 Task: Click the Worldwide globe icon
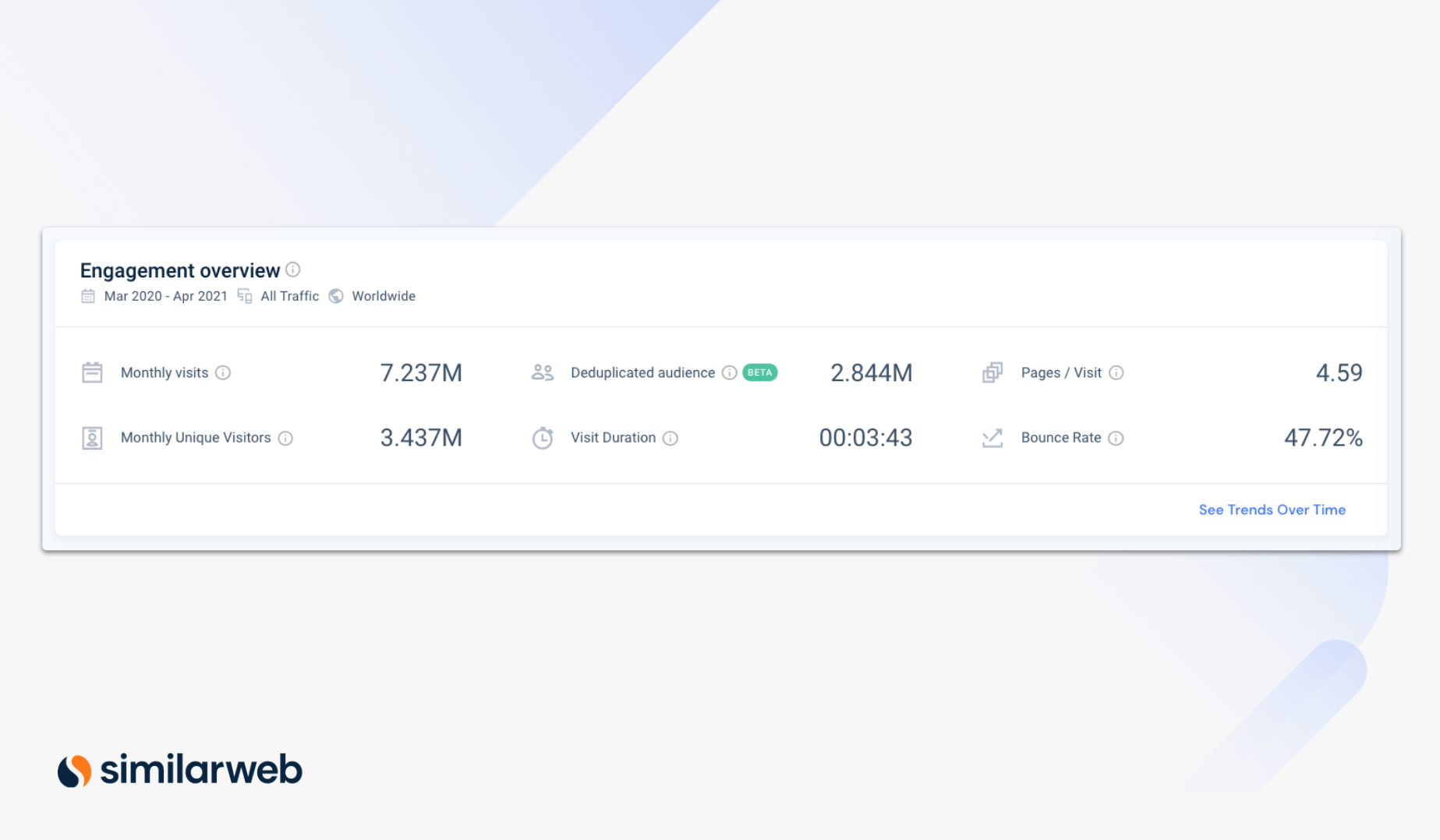[x=335, y=296]
